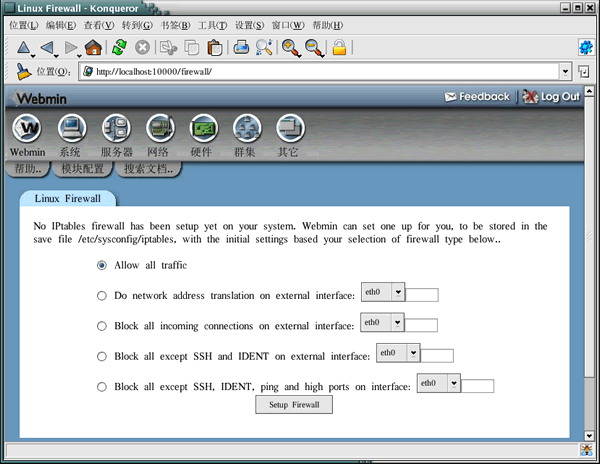
Task: Select Block except SSH, IDENT, ping, high ports
Action: 101,387
